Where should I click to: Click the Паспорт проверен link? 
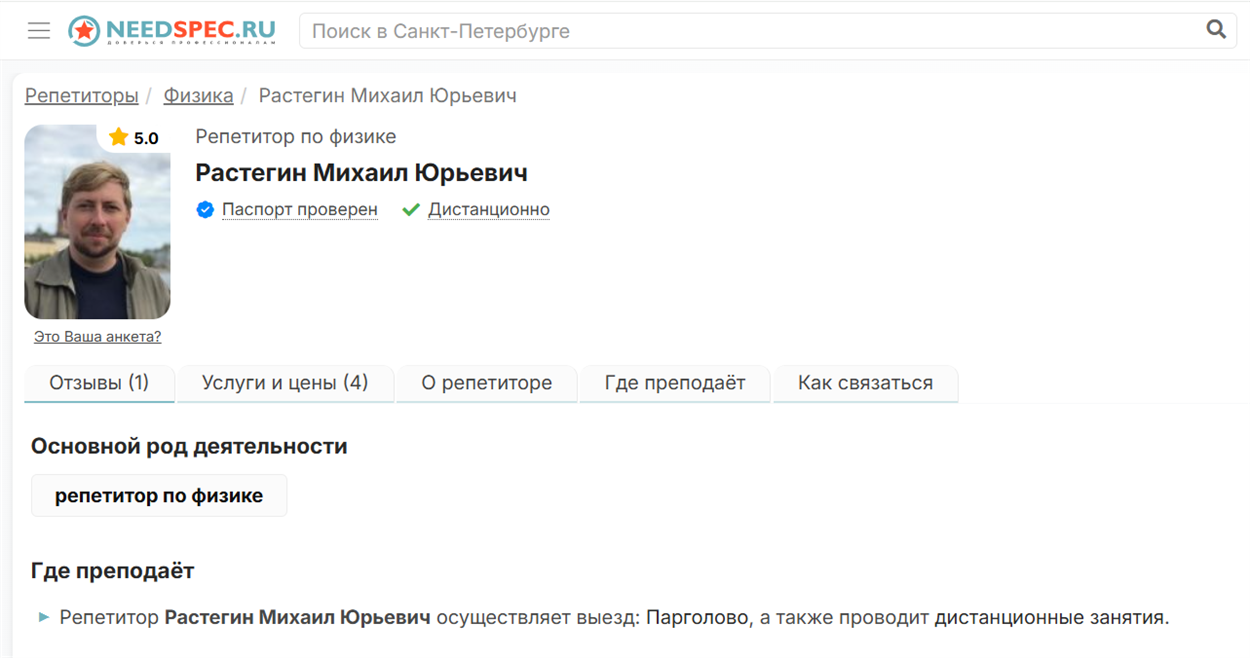pyautogui.click(x=300, y=210)
